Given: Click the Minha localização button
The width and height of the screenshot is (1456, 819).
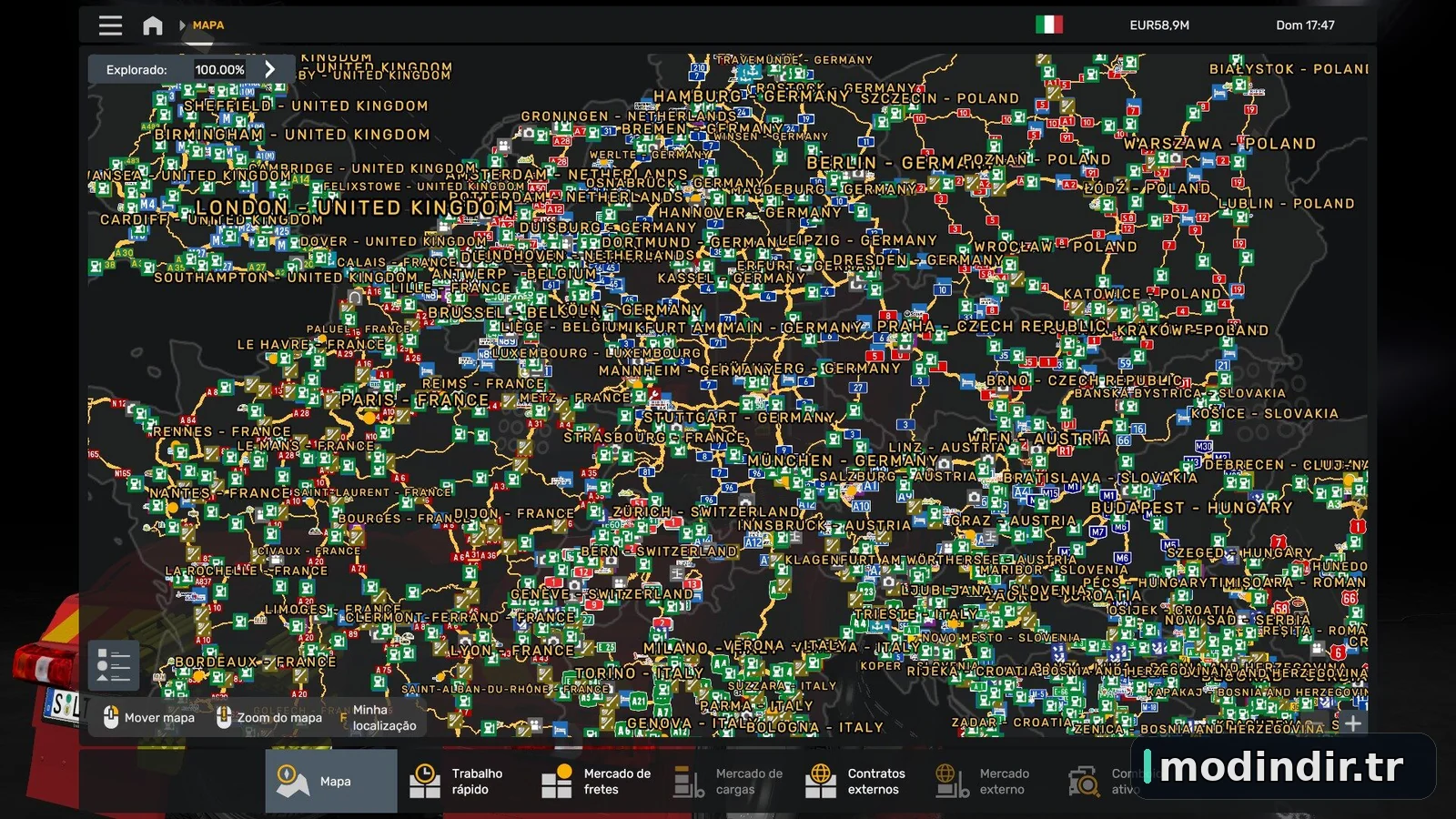Looking at the screenshot, I should pyautogui.click(x=379, y=717).
